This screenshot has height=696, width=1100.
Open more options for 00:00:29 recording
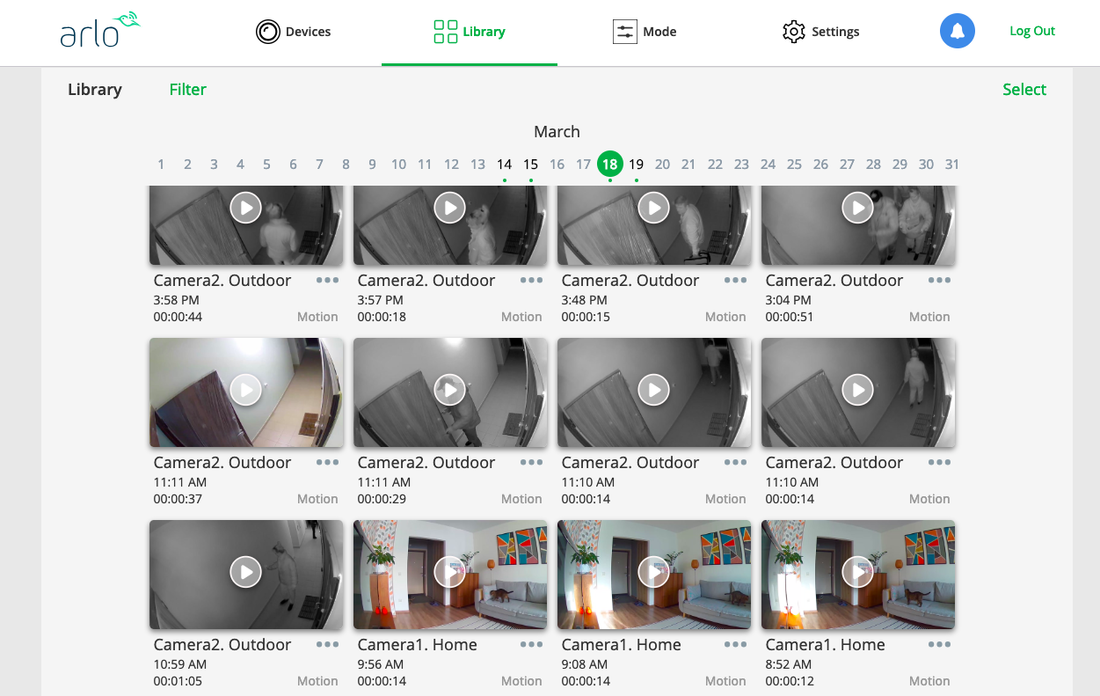click(531, 462)
